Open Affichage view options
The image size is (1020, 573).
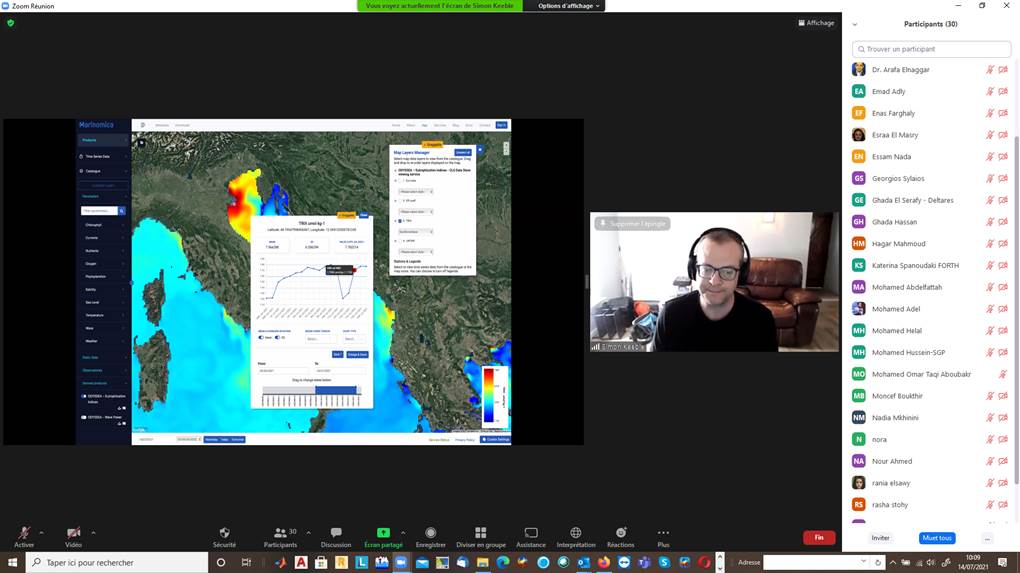[816, 23]
